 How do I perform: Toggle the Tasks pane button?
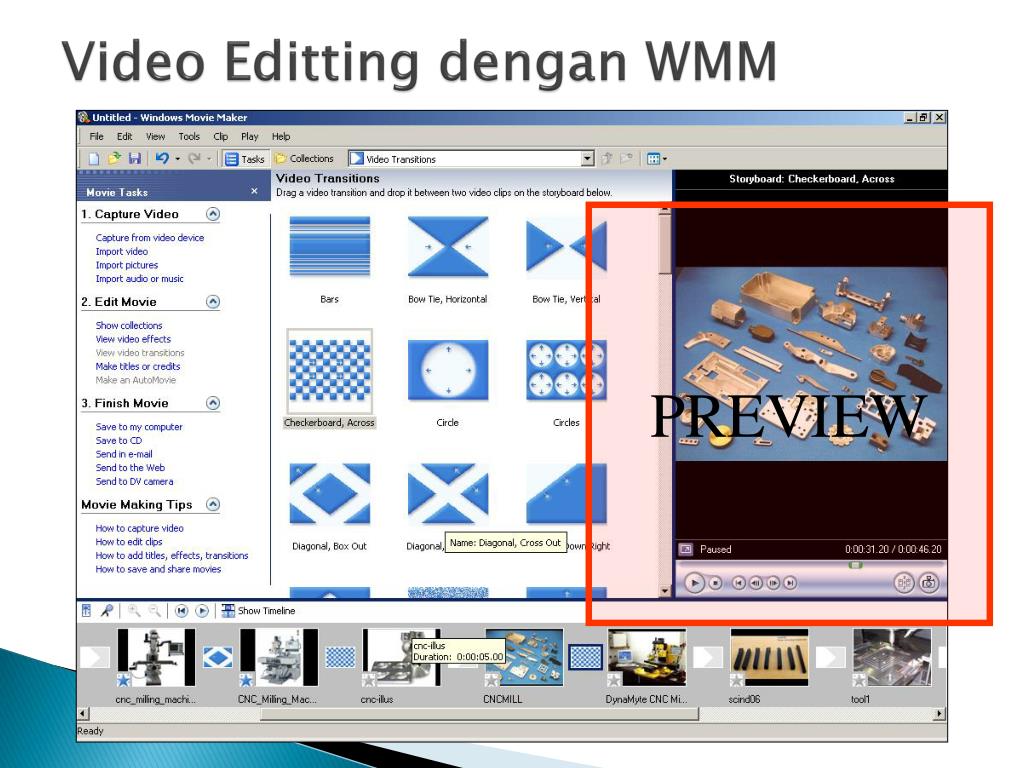tap(245, 159)
